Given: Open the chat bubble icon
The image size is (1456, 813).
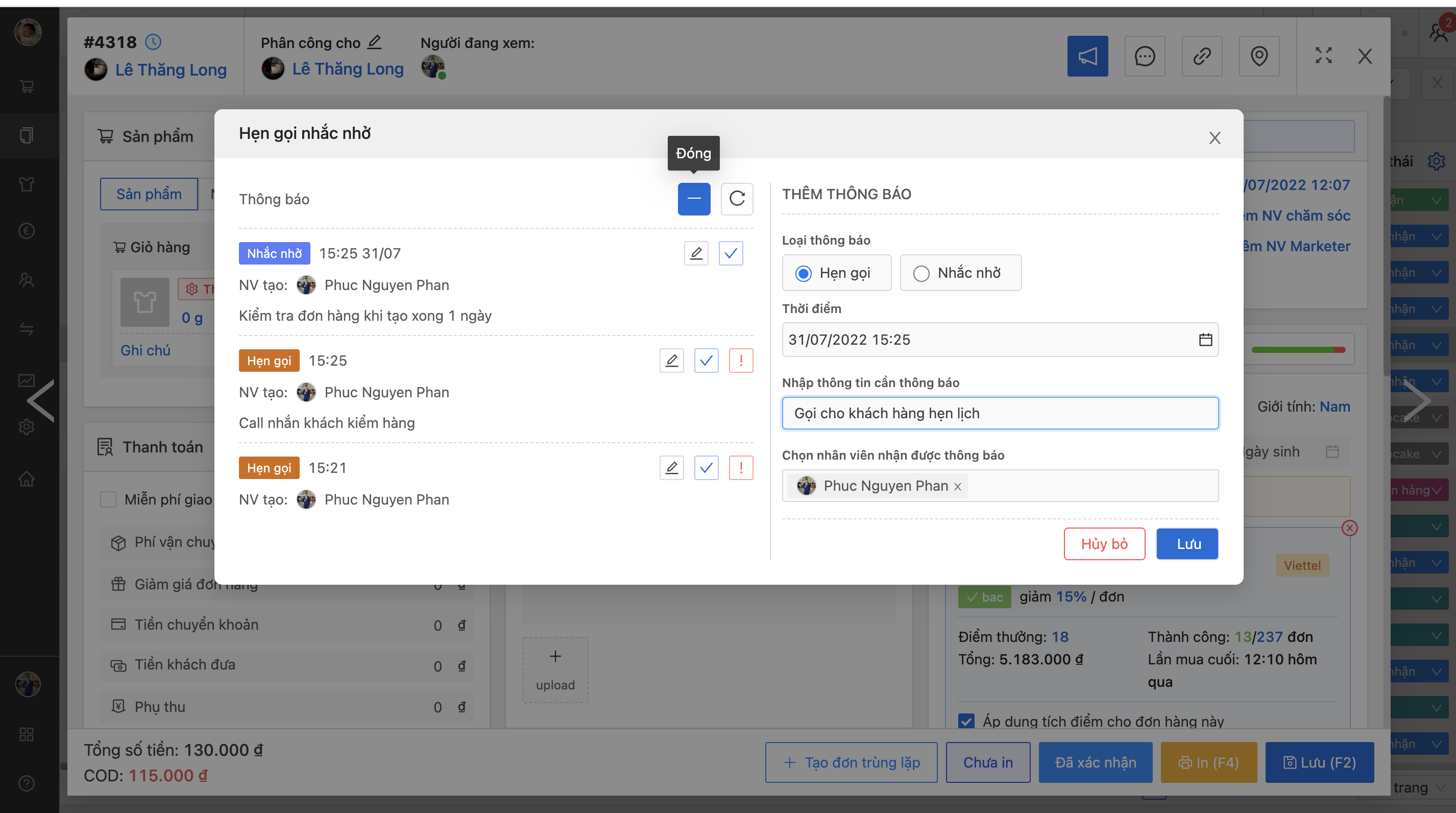Looking at the screenshot, I should click(1145, 56).
